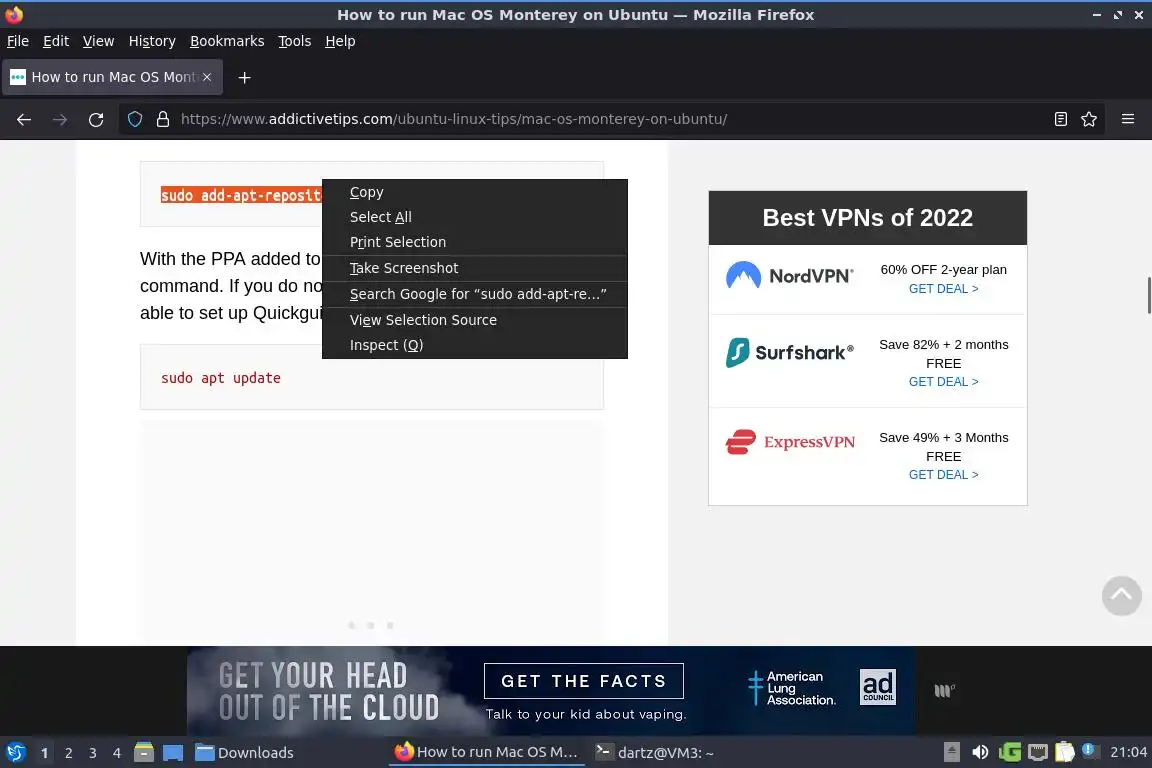The width and height of the screenshot is (1152, 768).
Task: Switch to workspace 1
Action: point(45,753)
